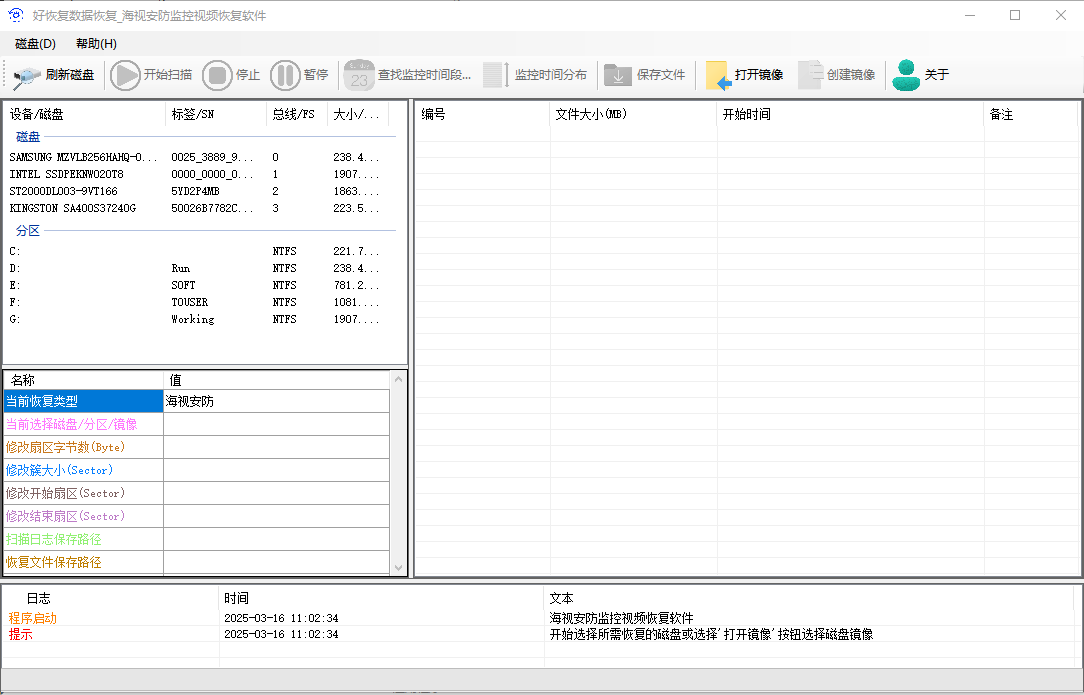Click the Refresh Disk (刷新磁盘) magnifier icon
The image size is (1084, 695).
(27, 75)
